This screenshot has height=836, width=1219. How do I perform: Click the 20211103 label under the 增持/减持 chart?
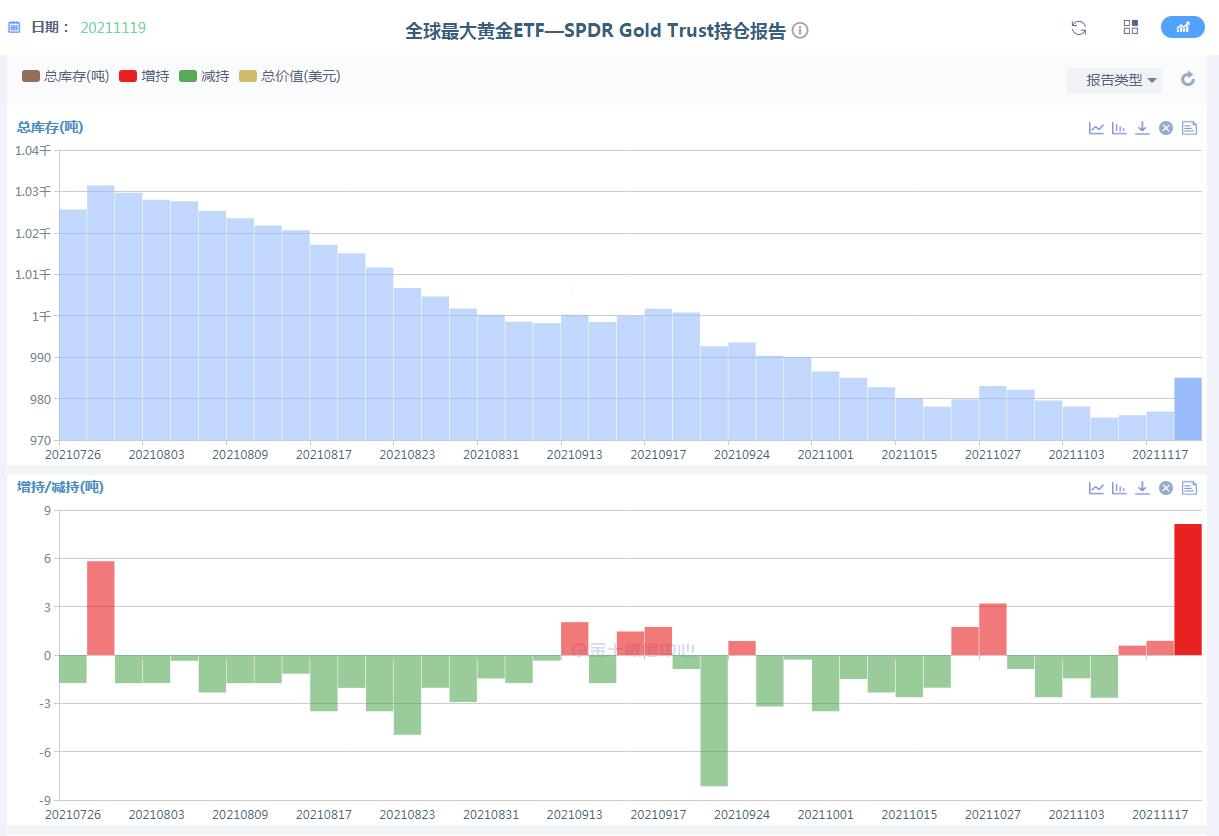(1076, 815)
